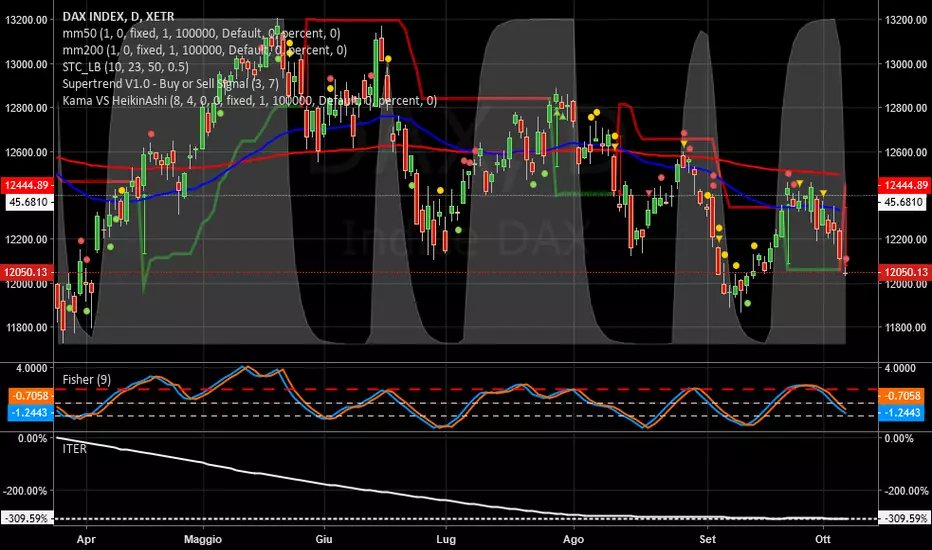Click the Ago label on time axis

click(x=574, y=539)
